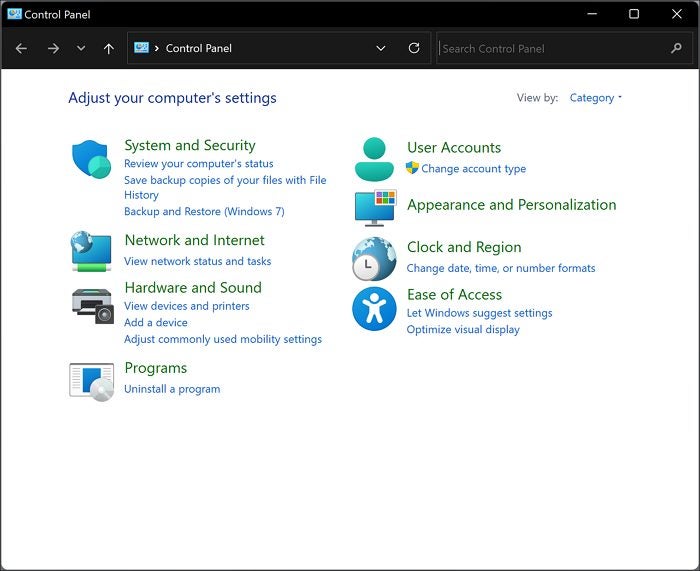700x571 pixels.
Task: Click the Hardware and Sound printer icon
Action: tap(91, 304)
